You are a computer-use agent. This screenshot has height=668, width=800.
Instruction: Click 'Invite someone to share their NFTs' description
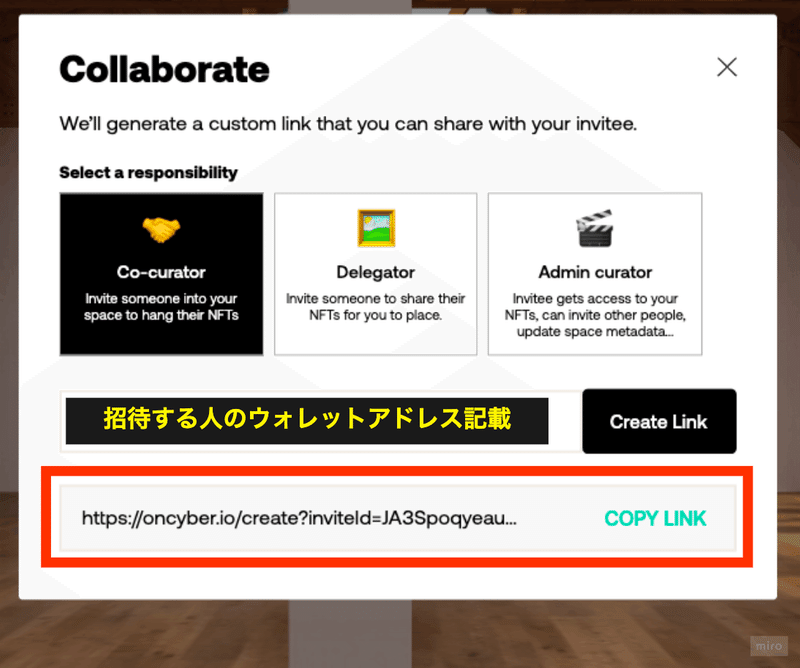376,307
